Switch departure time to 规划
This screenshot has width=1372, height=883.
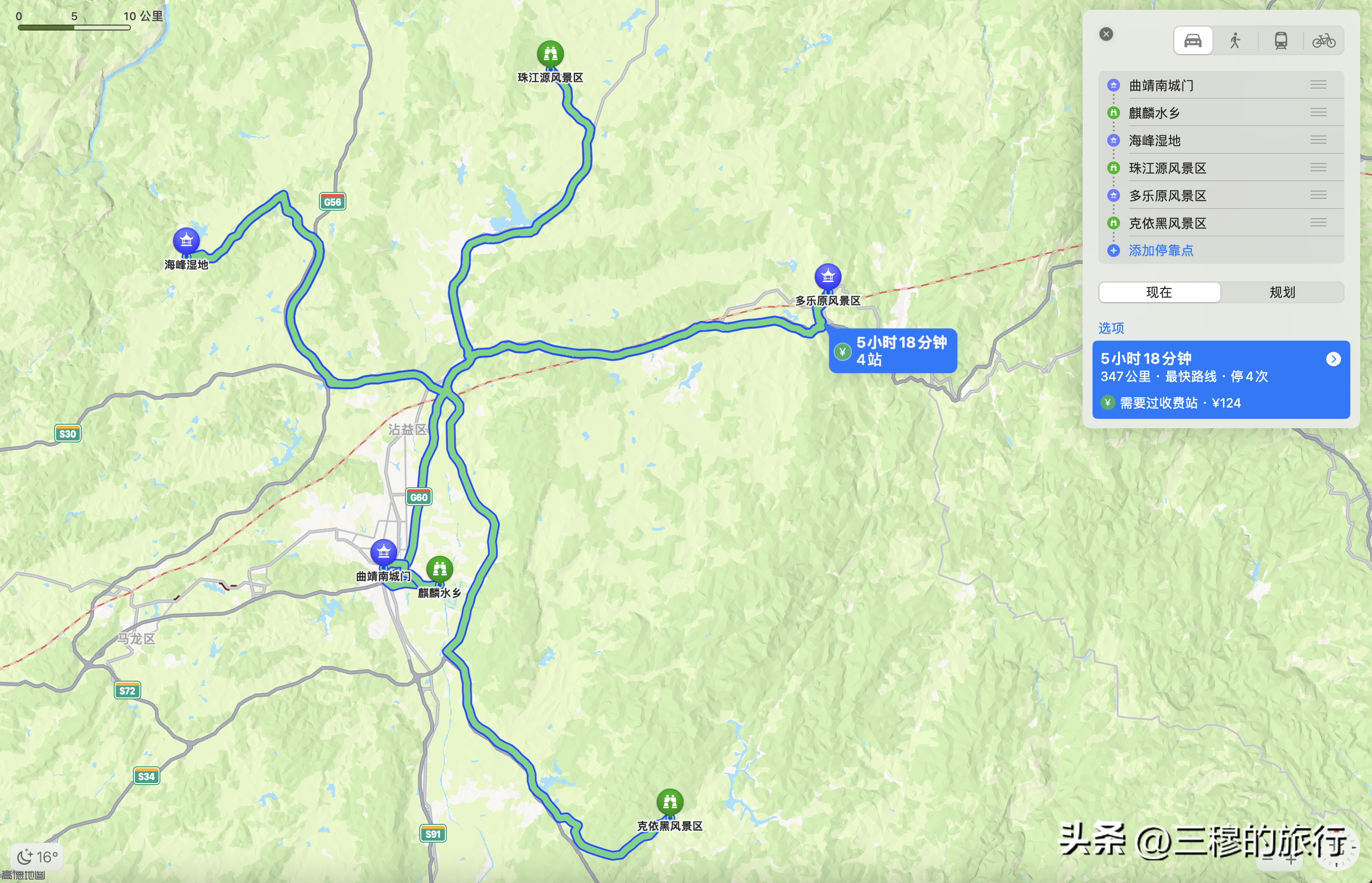pyautogui.click(x=1282, y=292)
